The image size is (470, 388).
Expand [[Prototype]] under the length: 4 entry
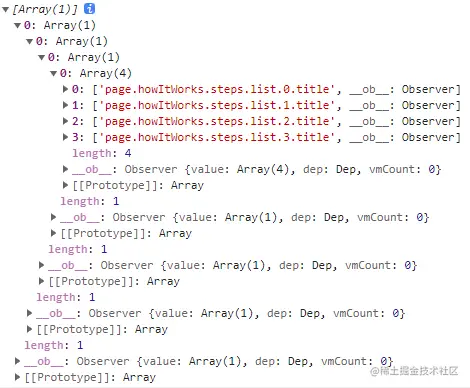click(x=66, y=185)
